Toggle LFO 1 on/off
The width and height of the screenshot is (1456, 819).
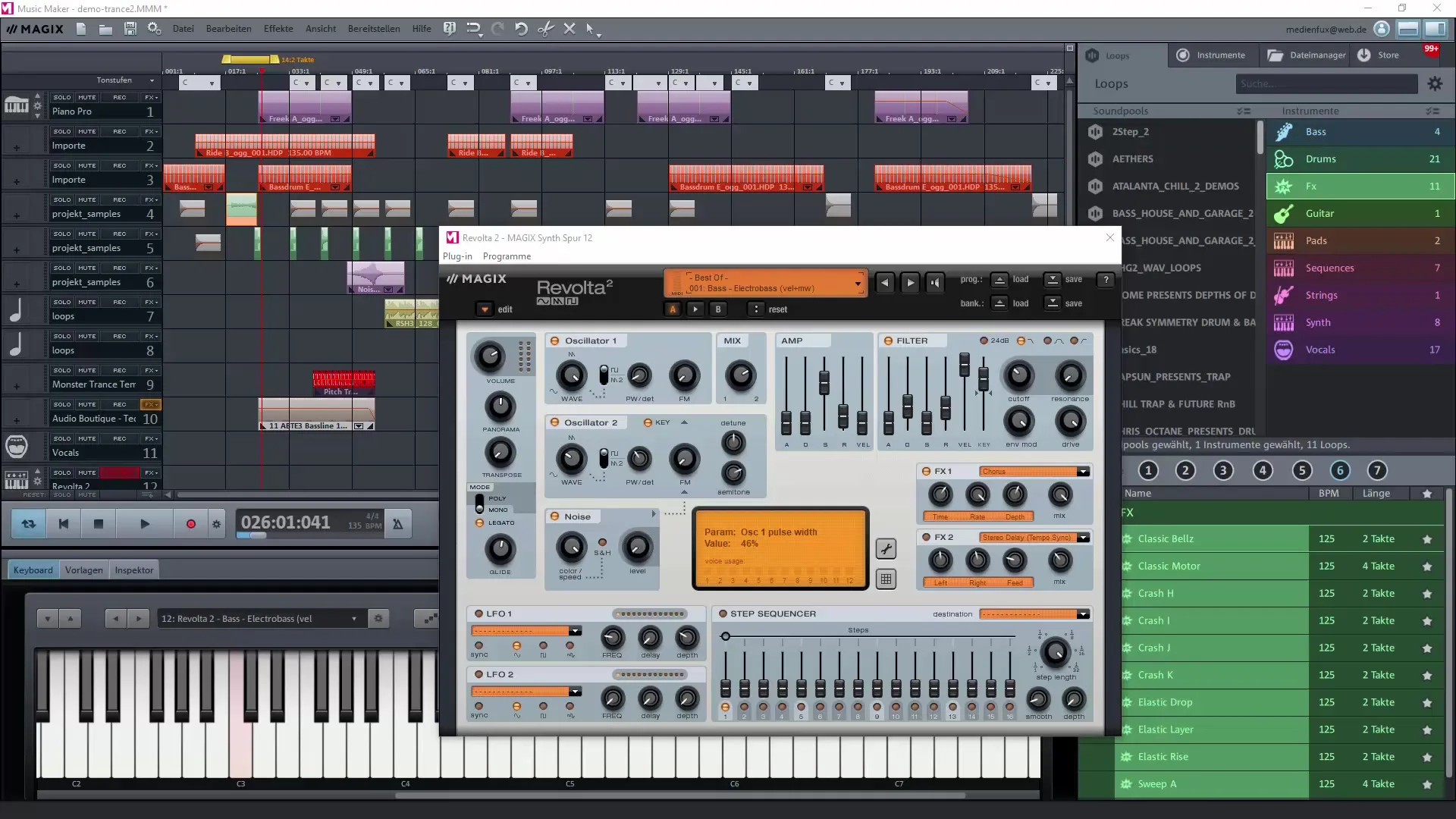click(x=479, y=614)
